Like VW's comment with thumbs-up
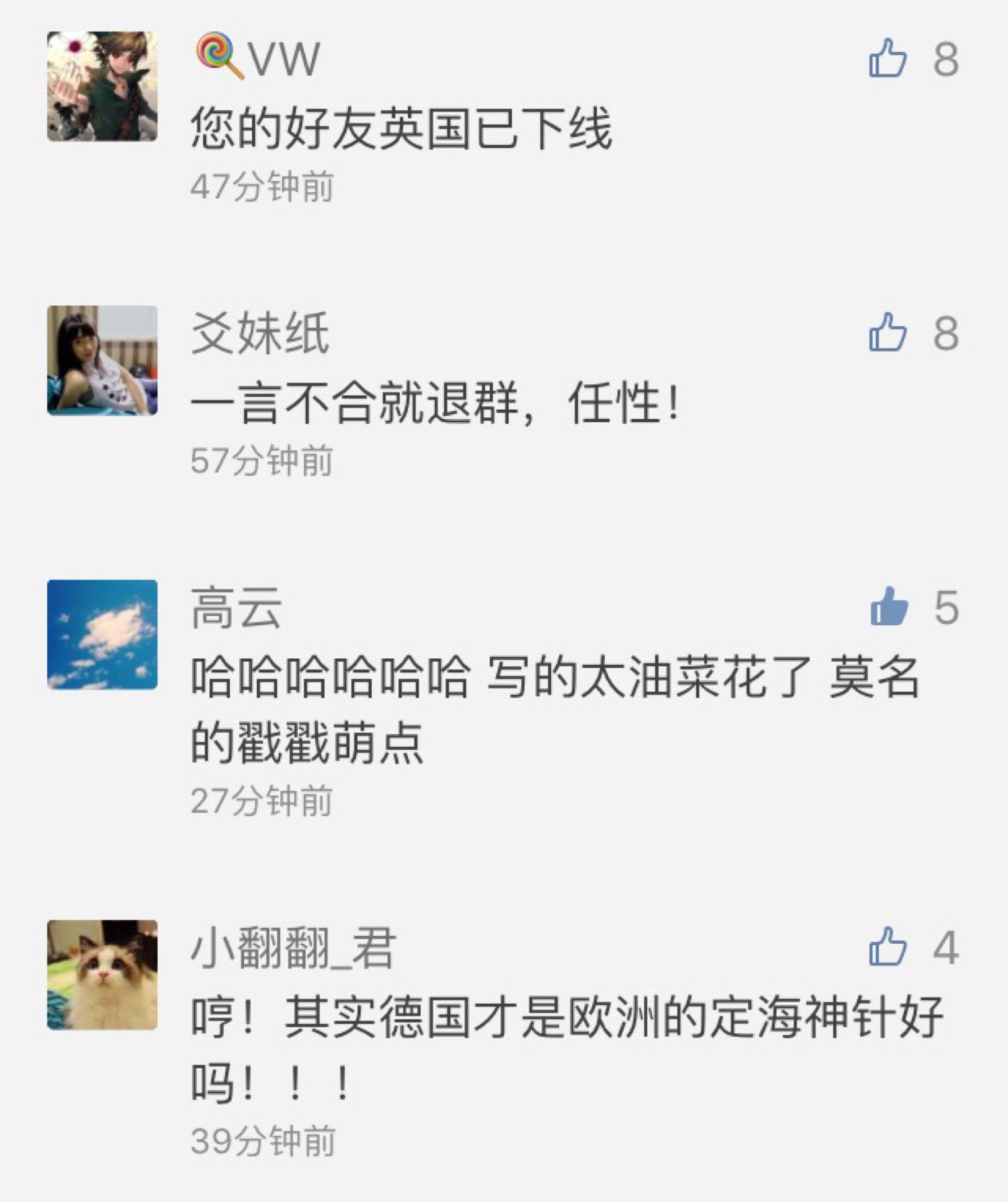Viewport: 1008px width, 1202px height. click(888, 58)
